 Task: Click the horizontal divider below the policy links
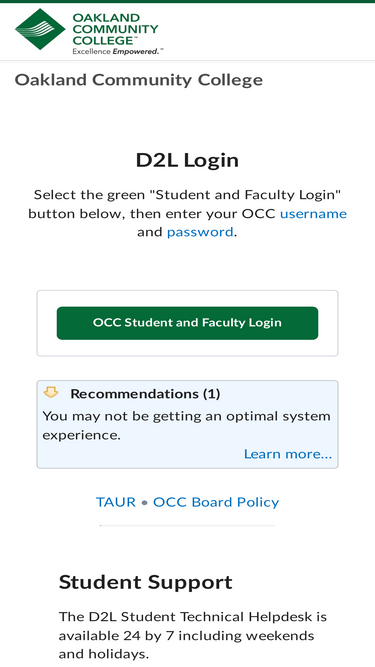187,526
